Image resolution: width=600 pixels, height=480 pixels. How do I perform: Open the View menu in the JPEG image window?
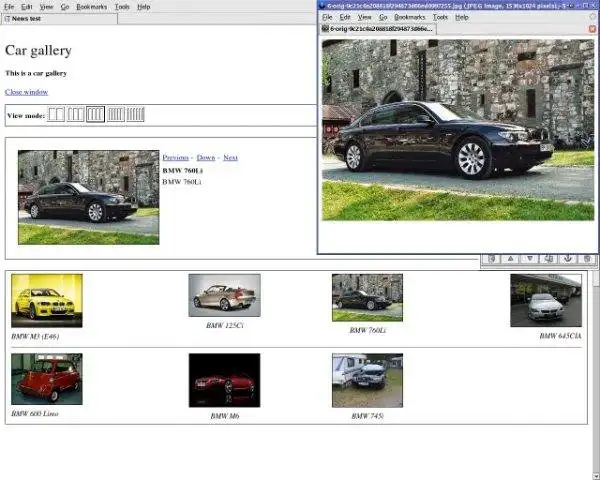pyautogui.click(x=365, y=17)
